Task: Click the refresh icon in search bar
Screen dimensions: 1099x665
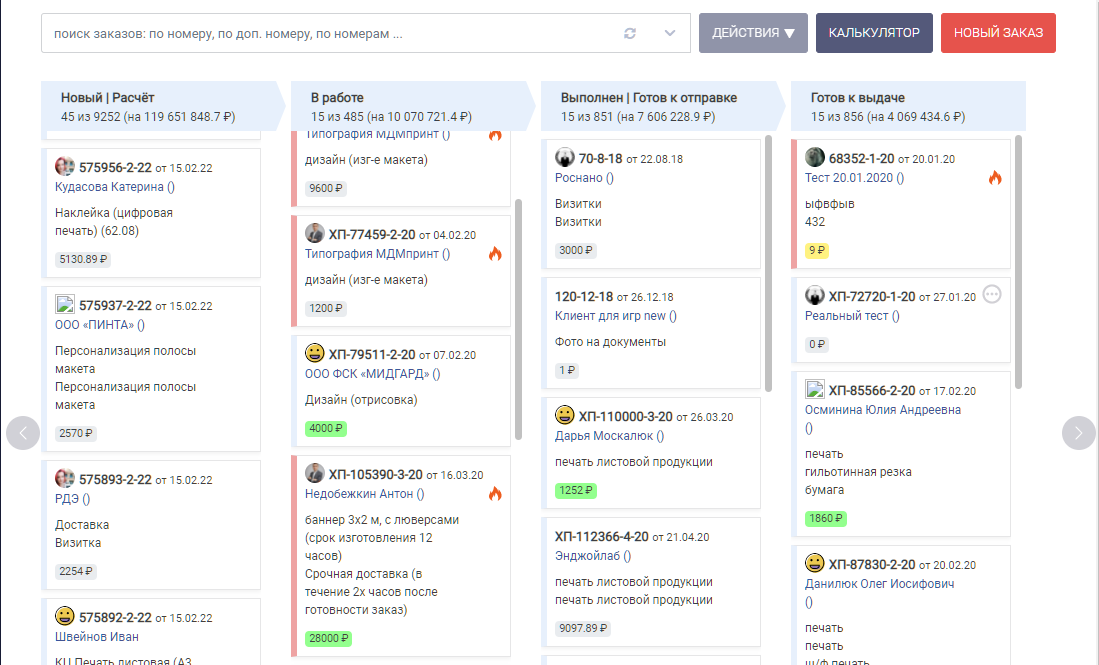Action: pyautogui.click(x=629, y=33)
